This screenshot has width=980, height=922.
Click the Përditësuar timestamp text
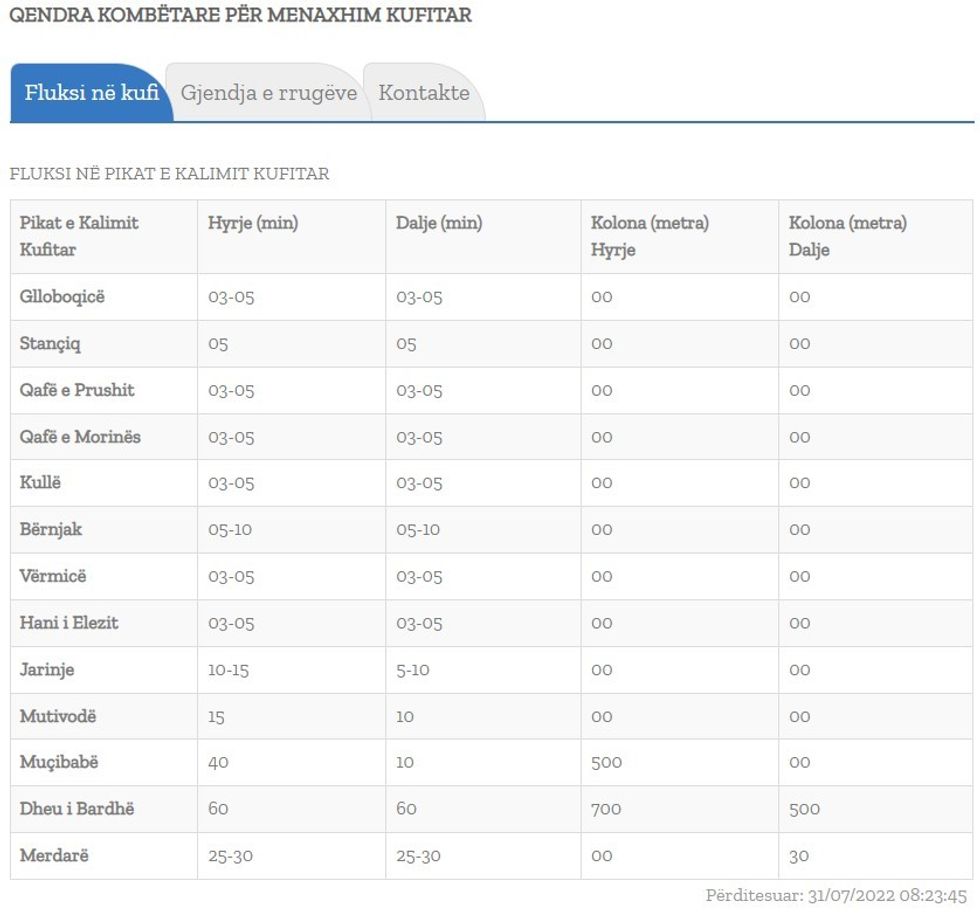click(x=836, y=896)
